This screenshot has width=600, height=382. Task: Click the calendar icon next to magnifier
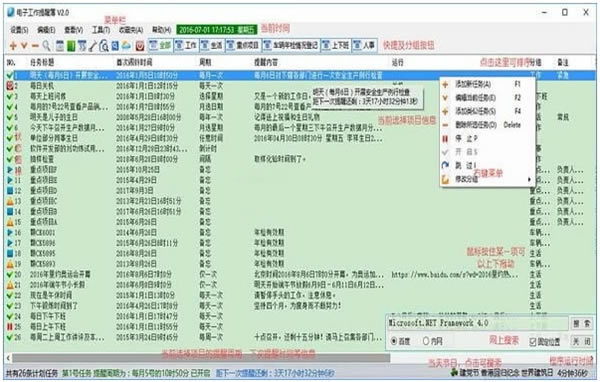point(60,46)
